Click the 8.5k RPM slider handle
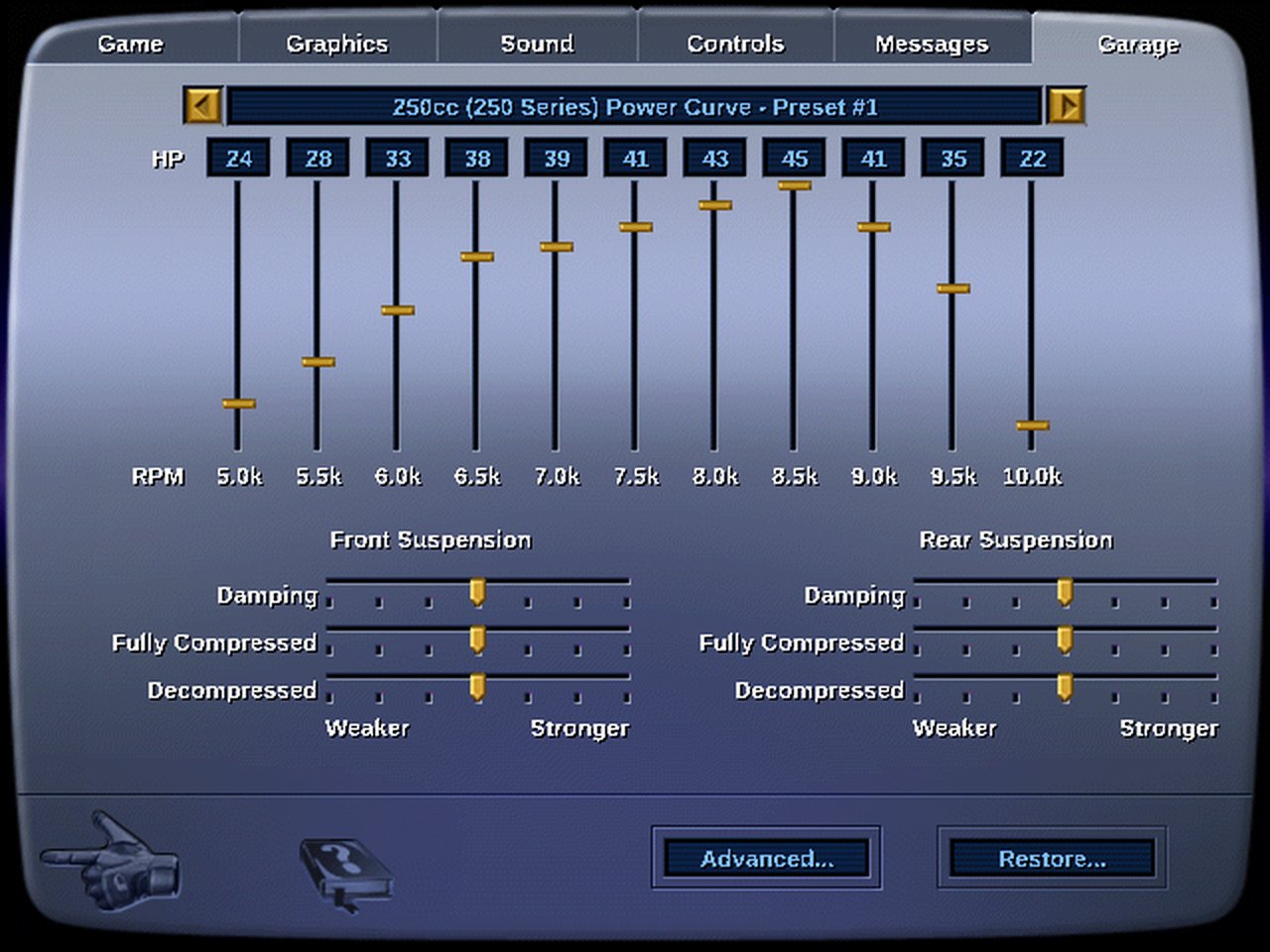The width and height of the screenshot is (1270, 952). pos(794,185)
